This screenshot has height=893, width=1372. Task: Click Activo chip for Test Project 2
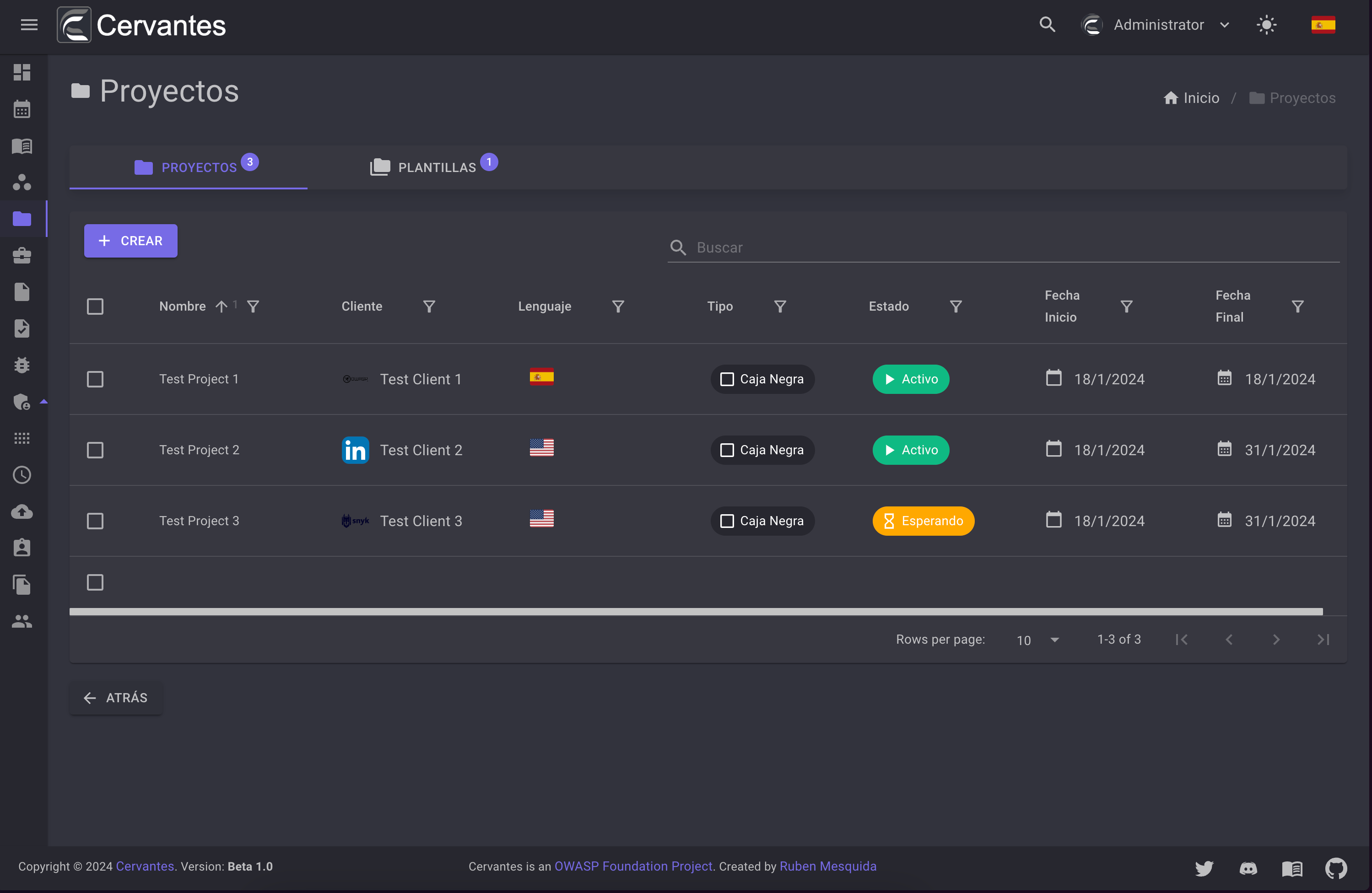pos(910,450)
